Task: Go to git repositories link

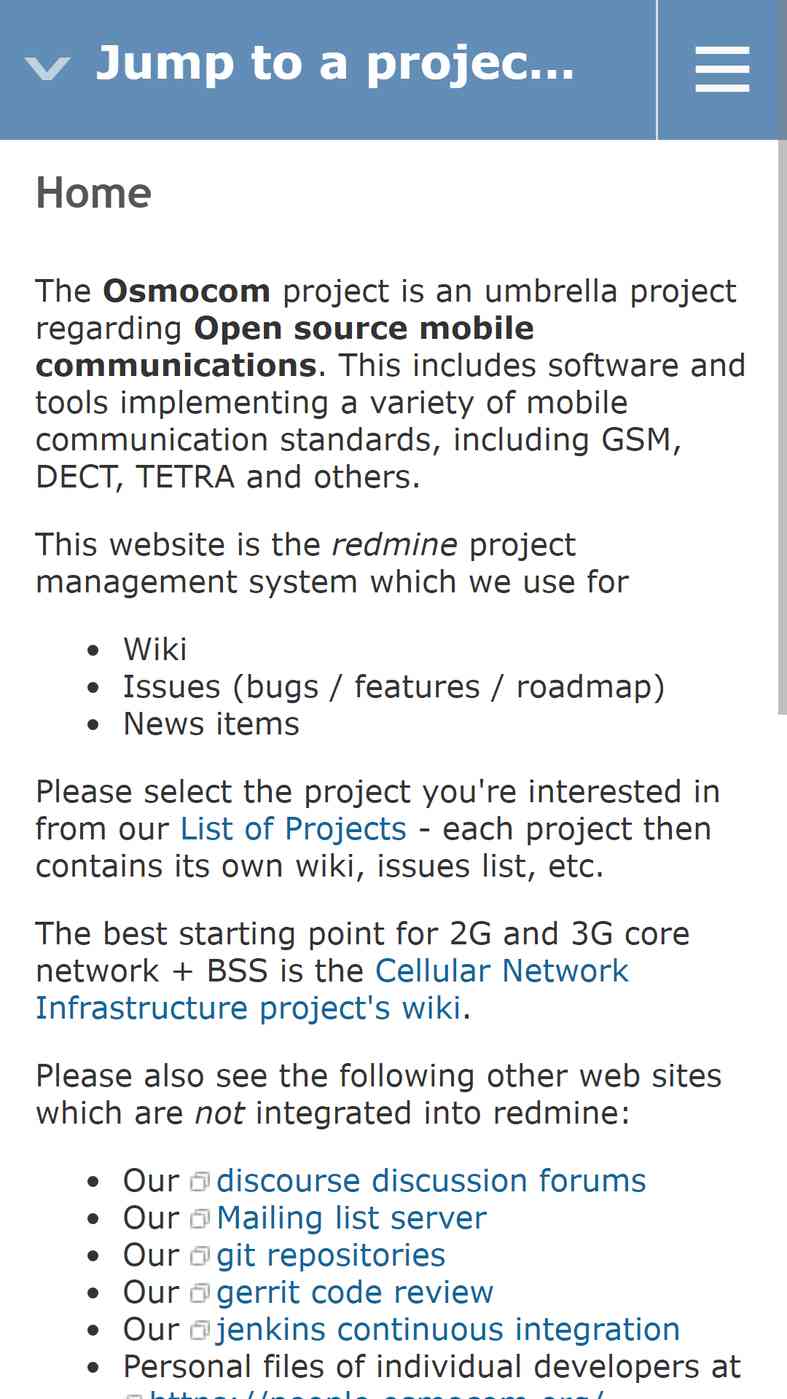Action: [x=331, y=1255]
